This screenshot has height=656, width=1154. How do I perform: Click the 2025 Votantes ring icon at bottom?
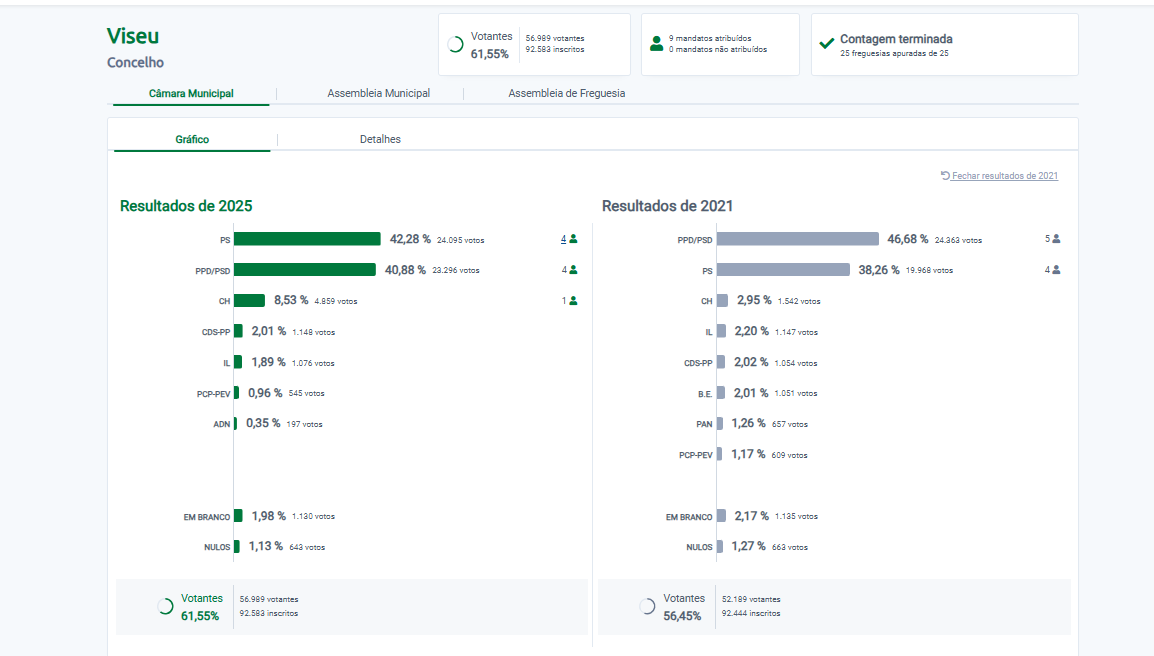[x=166, y=606]
